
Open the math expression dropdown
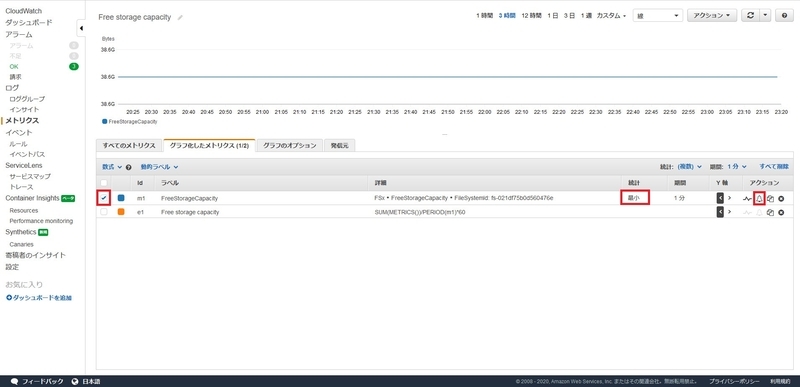112,167
